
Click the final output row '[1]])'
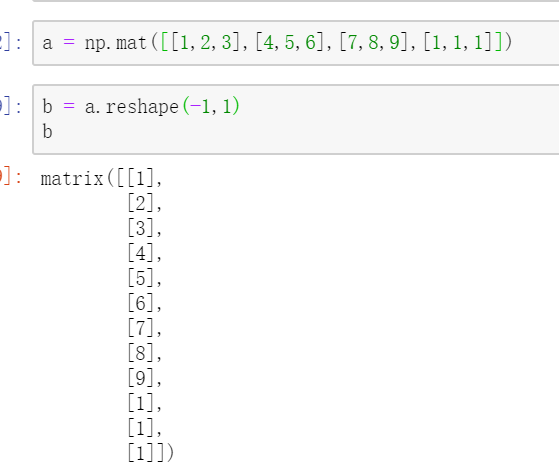[x=151, y=453]
